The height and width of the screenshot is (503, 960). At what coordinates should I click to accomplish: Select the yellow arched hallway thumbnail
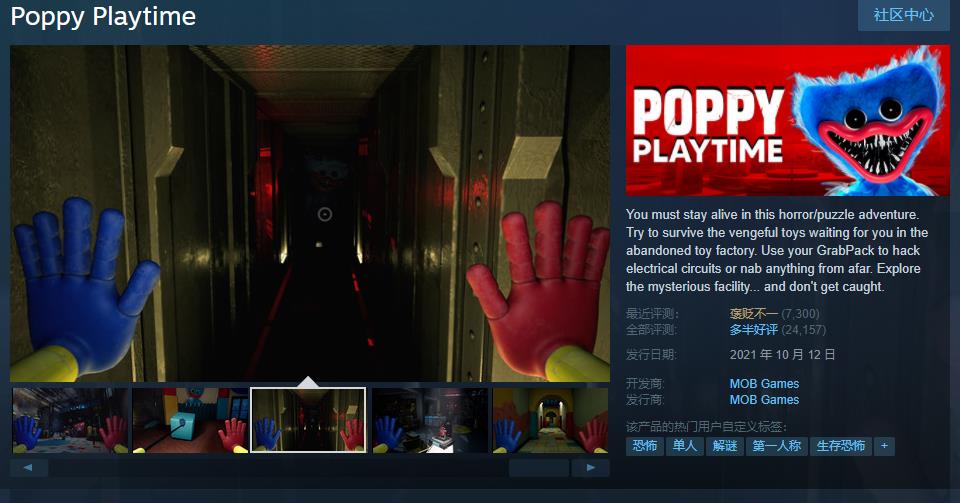(x=550, y=421)
